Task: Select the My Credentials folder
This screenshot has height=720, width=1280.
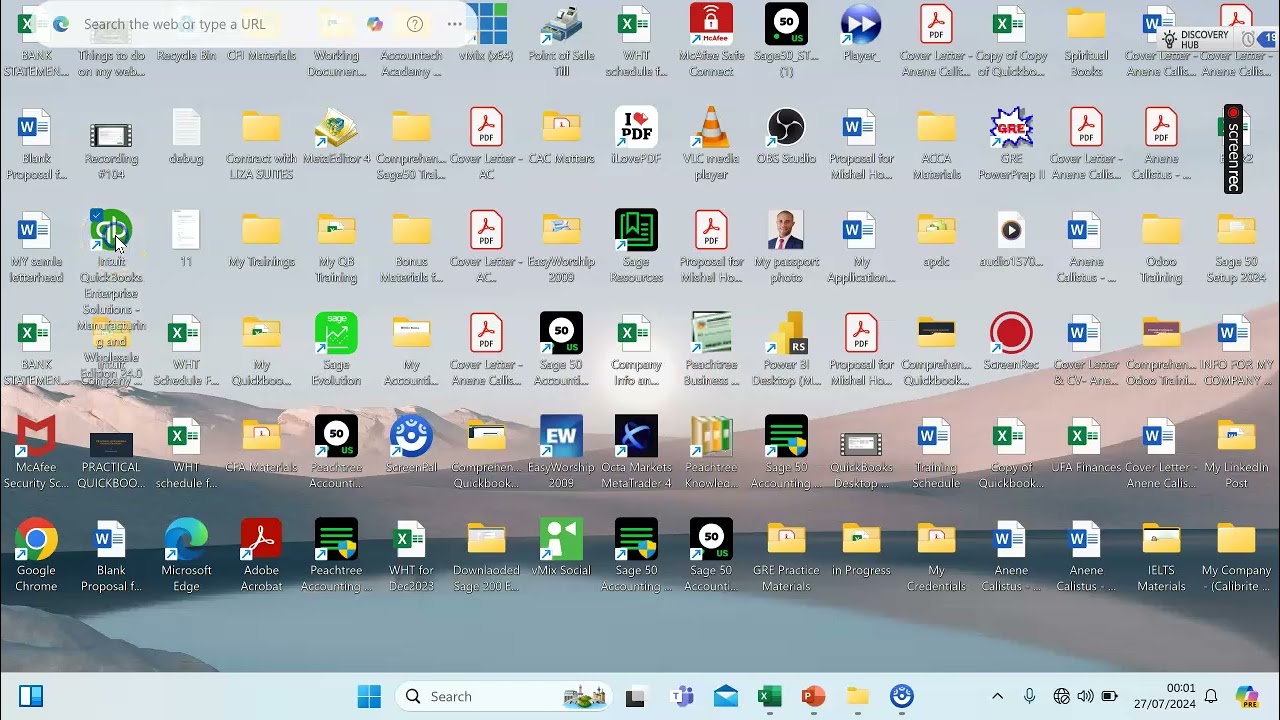Action: pos(936,556)
